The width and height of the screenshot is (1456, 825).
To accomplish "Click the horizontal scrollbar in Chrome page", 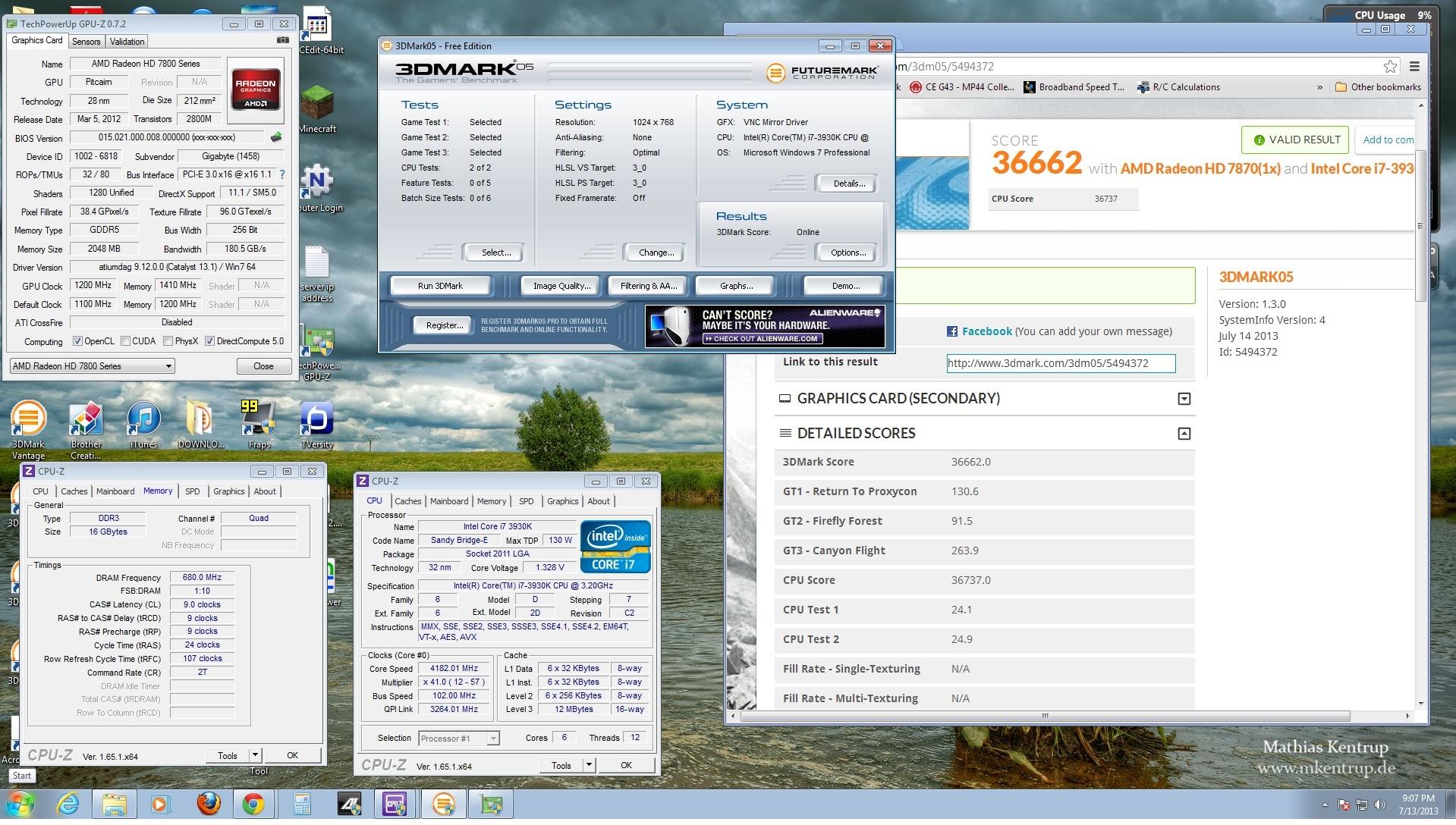I will click(x=1045, y=716).
